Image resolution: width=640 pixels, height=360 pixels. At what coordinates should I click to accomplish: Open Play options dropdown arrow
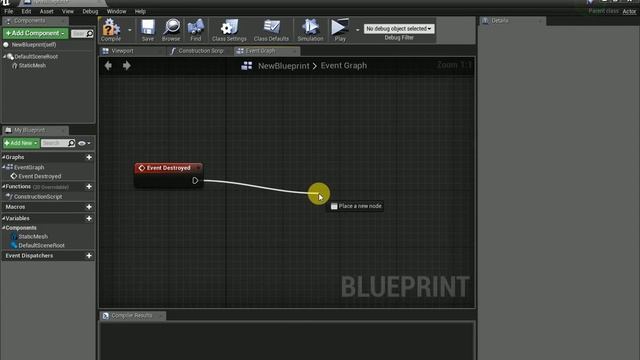point(358,30)
